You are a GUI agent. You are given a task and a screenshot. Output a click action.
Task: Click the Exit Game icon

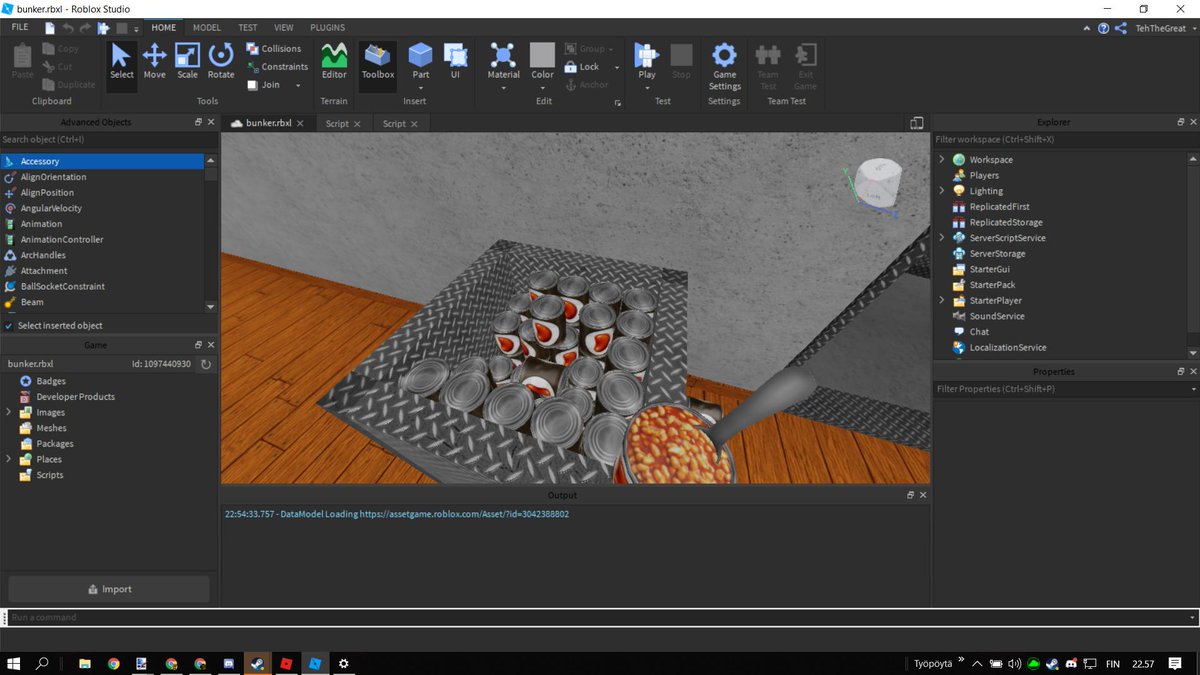[x=805, y=66]
